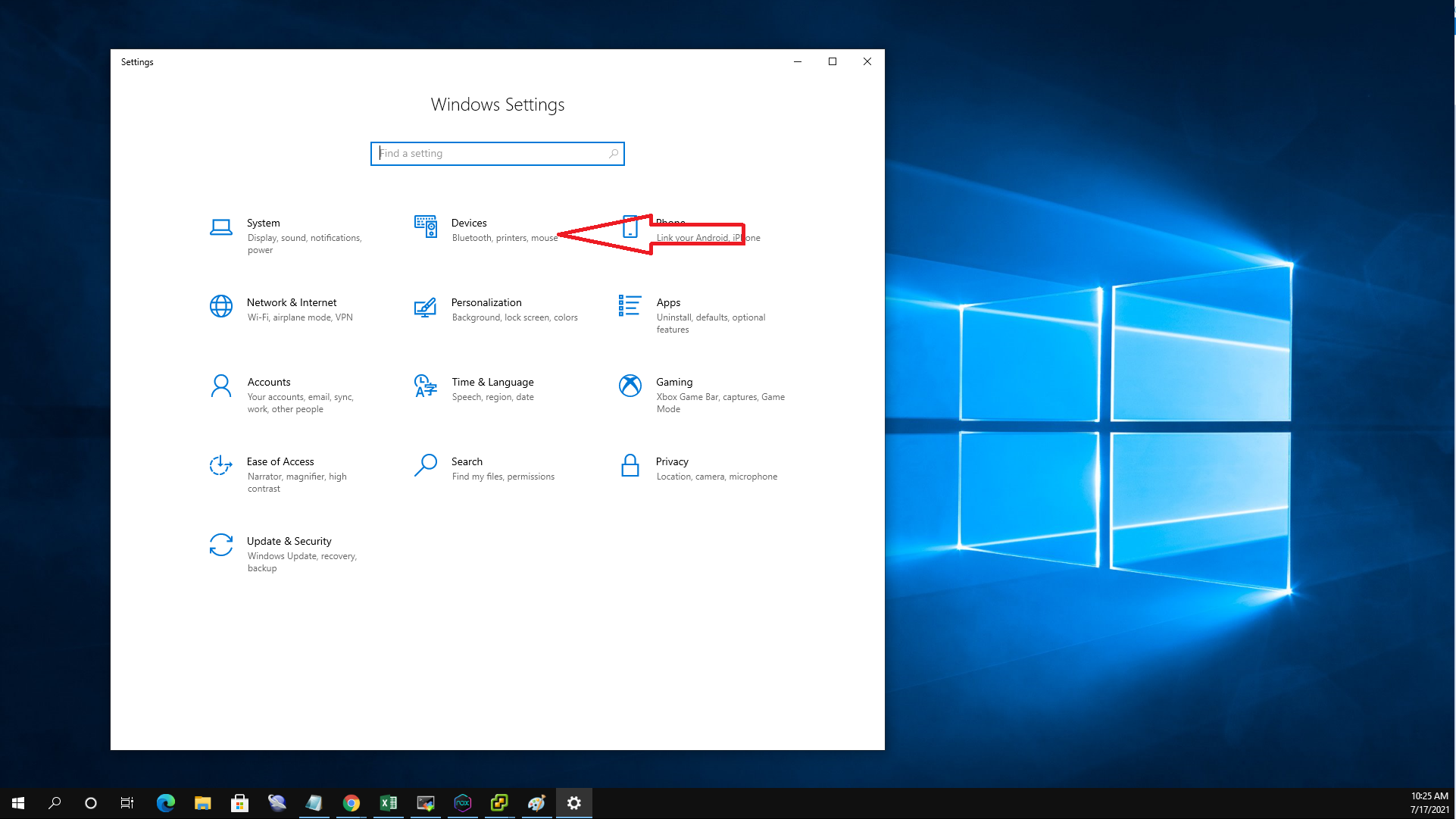Image resolution: width=1456 pixels, height=819 pixels.
Task: Click the Accounts person icon
Action: pos(220,386)
